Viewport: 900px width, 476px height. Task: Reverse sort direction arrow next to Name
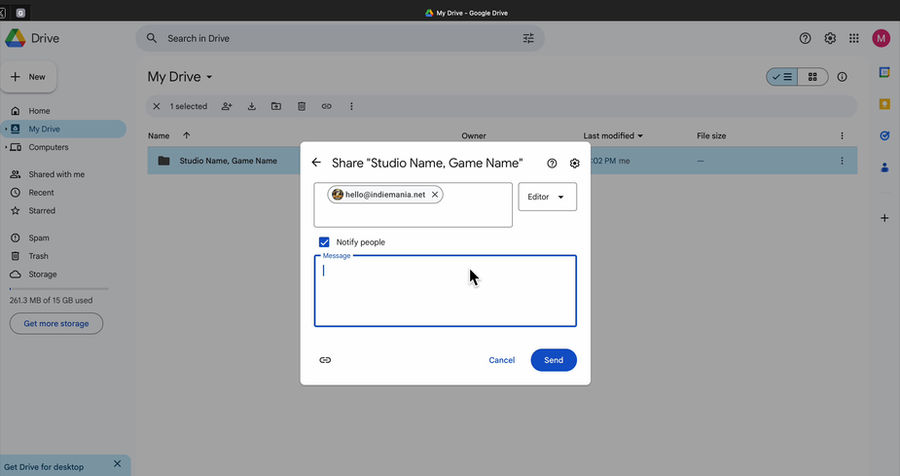tap(187, 136)
